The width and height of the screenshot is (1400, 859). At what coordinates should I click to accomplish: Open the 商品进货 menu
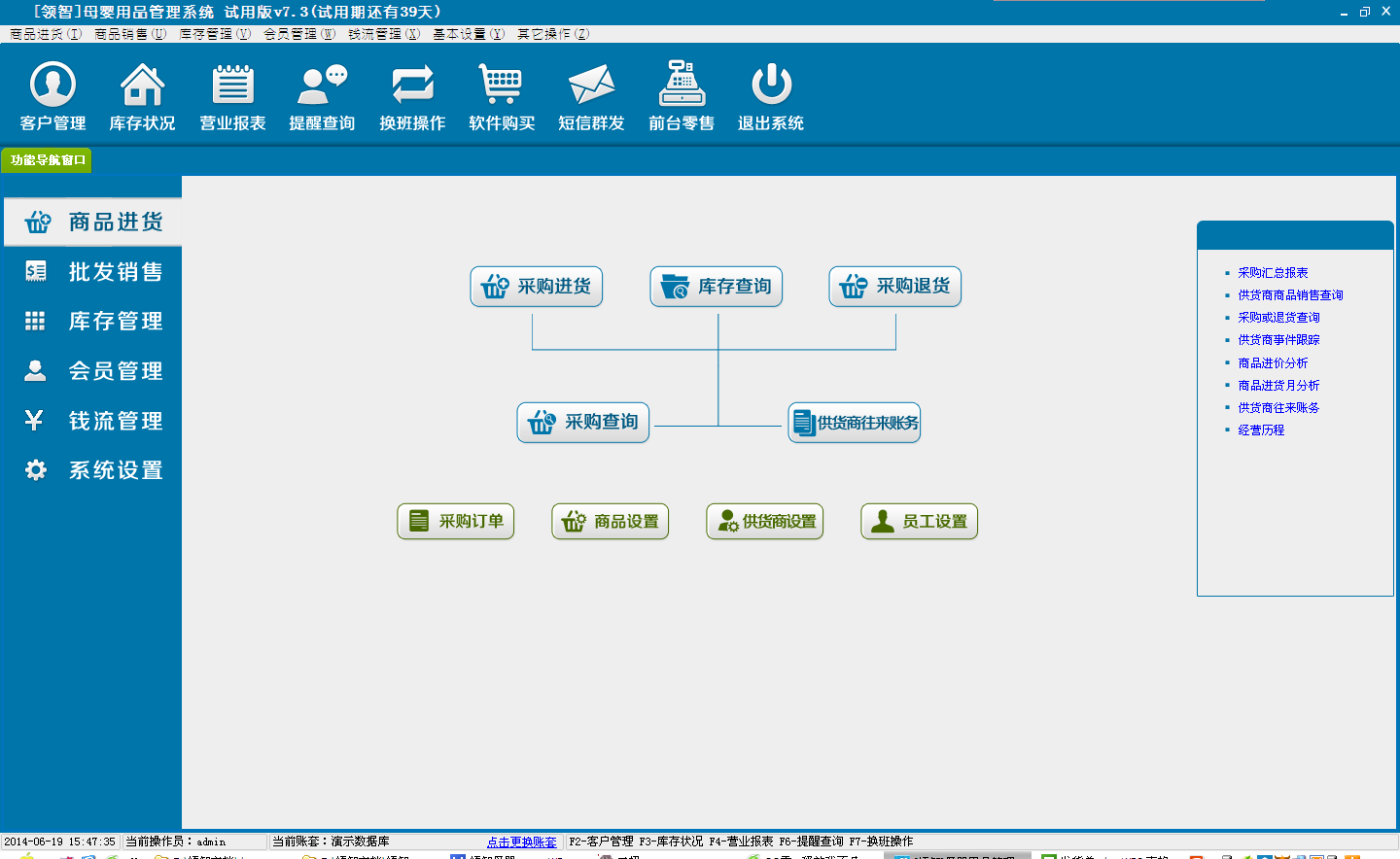click(x=46, y=34)
